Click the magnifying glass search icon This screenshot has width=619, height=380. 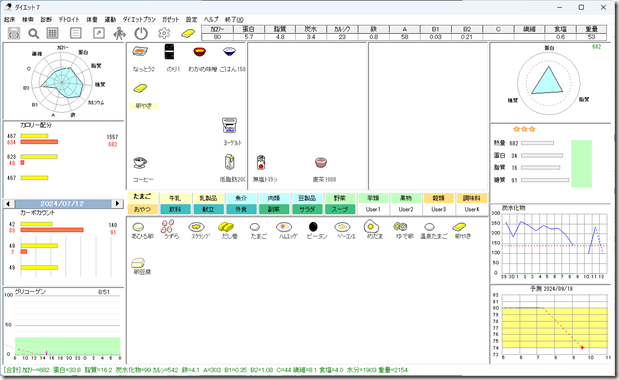click(x=34, y=34)
